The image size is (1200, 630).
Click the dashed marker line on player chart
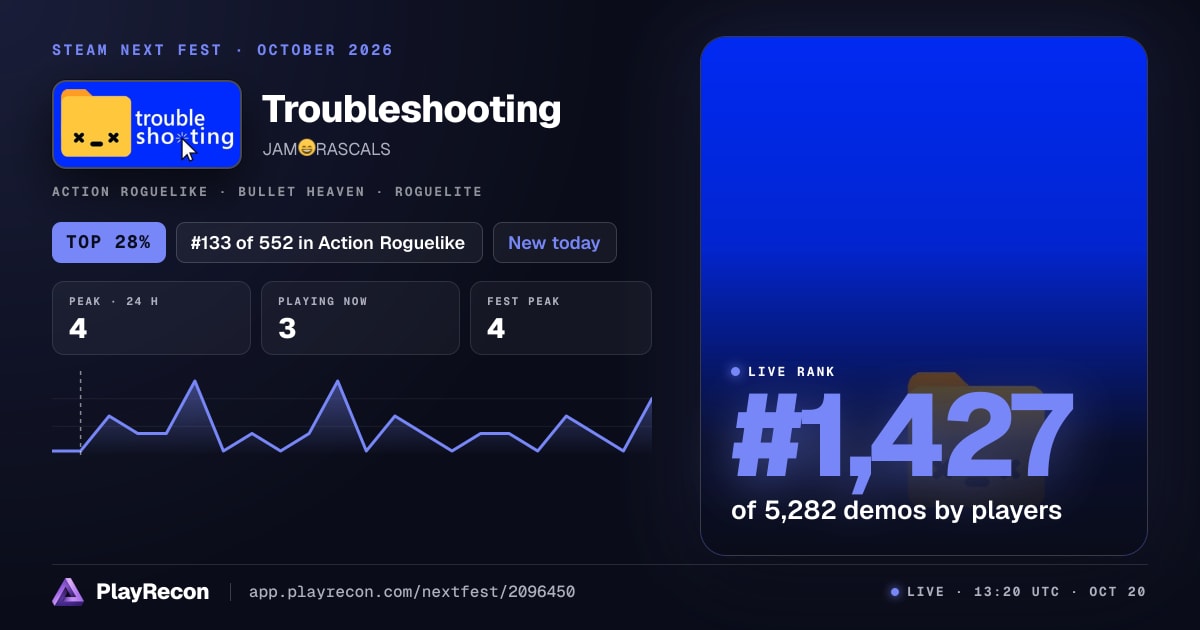pyautogui.click(x=80, y=412)
